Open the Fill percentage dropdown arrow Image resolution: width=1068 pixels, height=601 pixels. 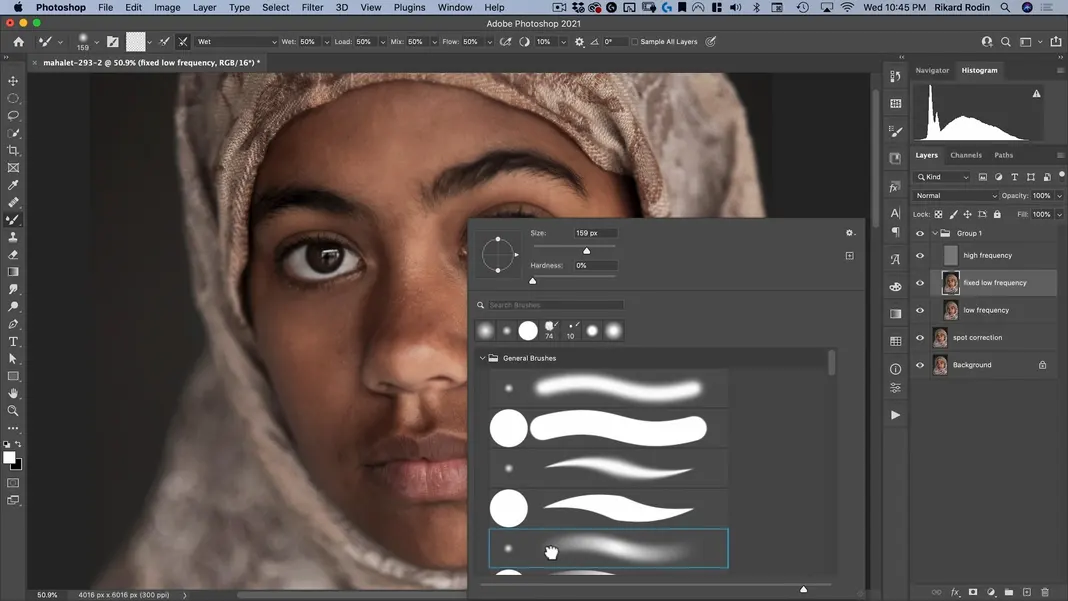[x=1059, y=214]
